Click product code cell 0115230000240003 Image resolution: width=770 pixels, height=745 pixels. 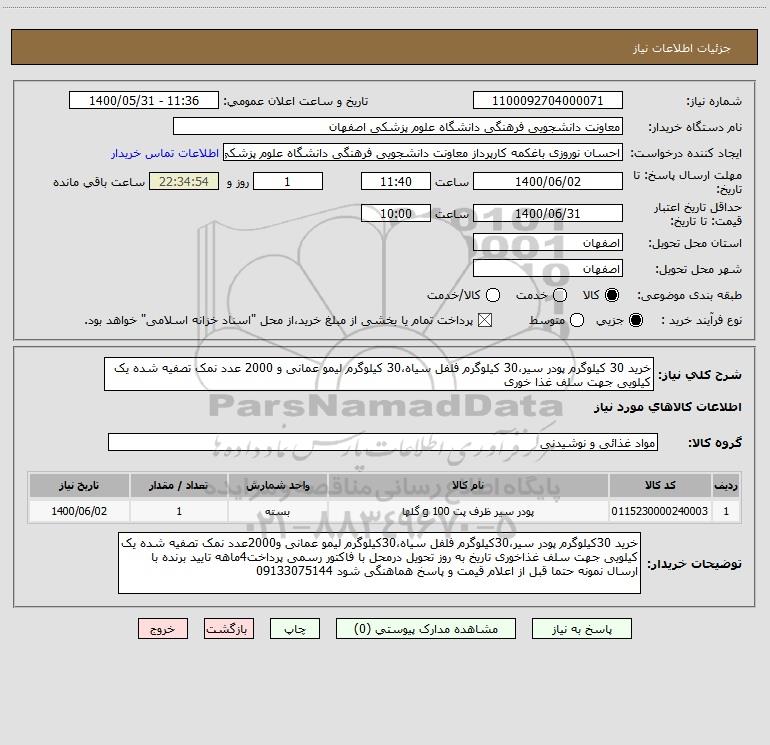660,511
